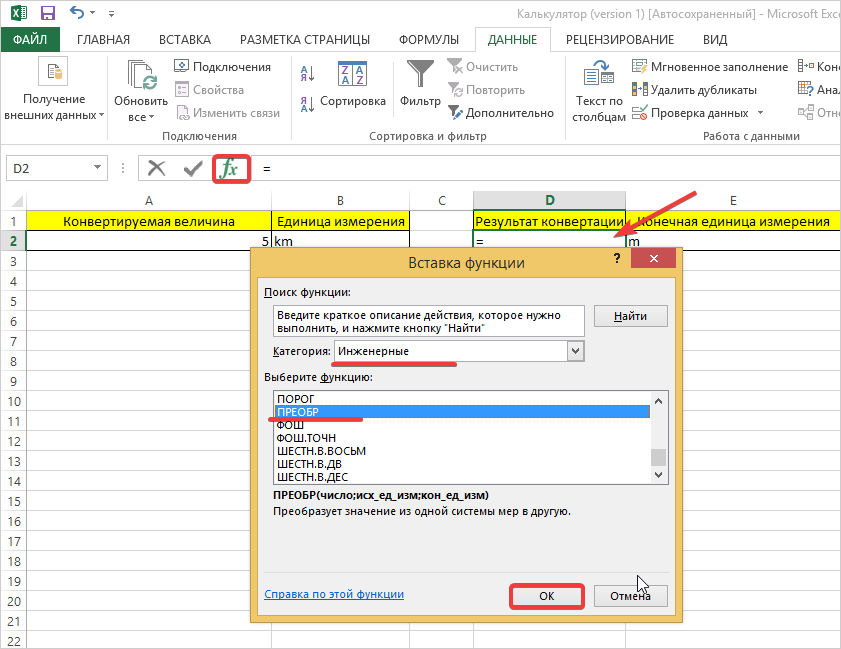Click the Сортировка sort icon
Screen dimensions: 841x649
coord(352,75)
